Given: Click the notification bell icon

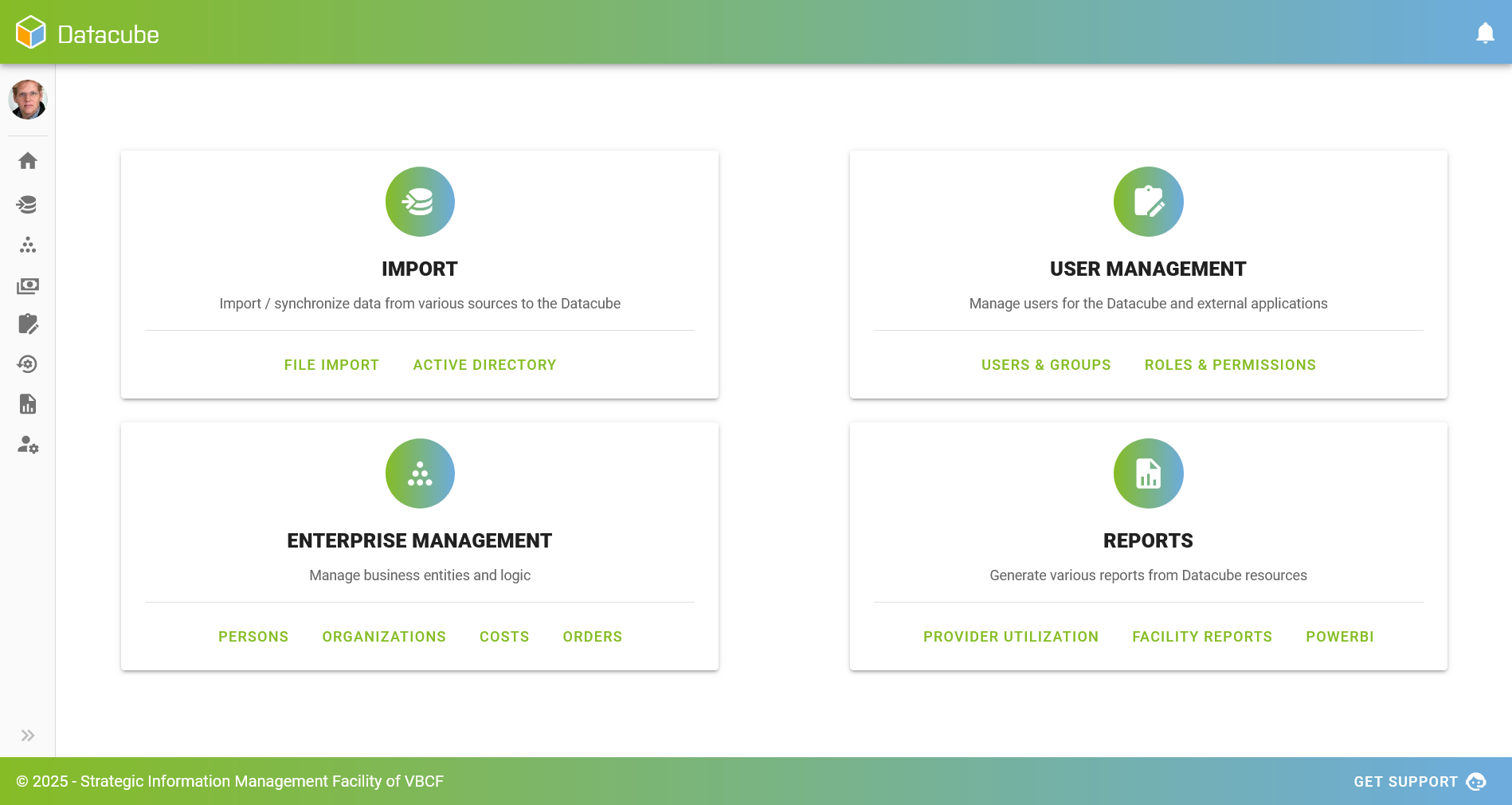Looking at the screenshot, I should [x=1484, y=33].
